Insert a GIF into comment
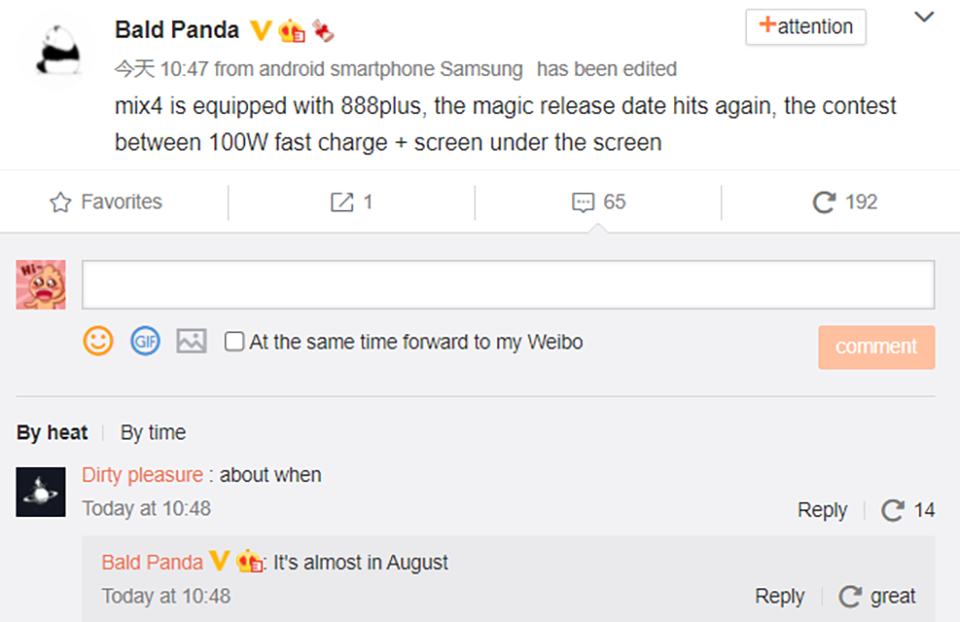 tap(145, 341)
